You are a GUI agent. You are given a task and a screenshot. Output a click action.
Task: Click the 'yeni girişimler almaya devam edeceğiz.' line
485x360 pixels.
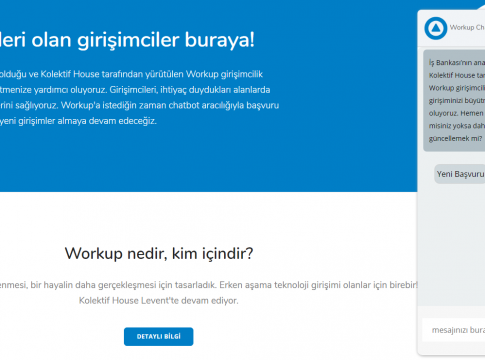click(78, 121)
